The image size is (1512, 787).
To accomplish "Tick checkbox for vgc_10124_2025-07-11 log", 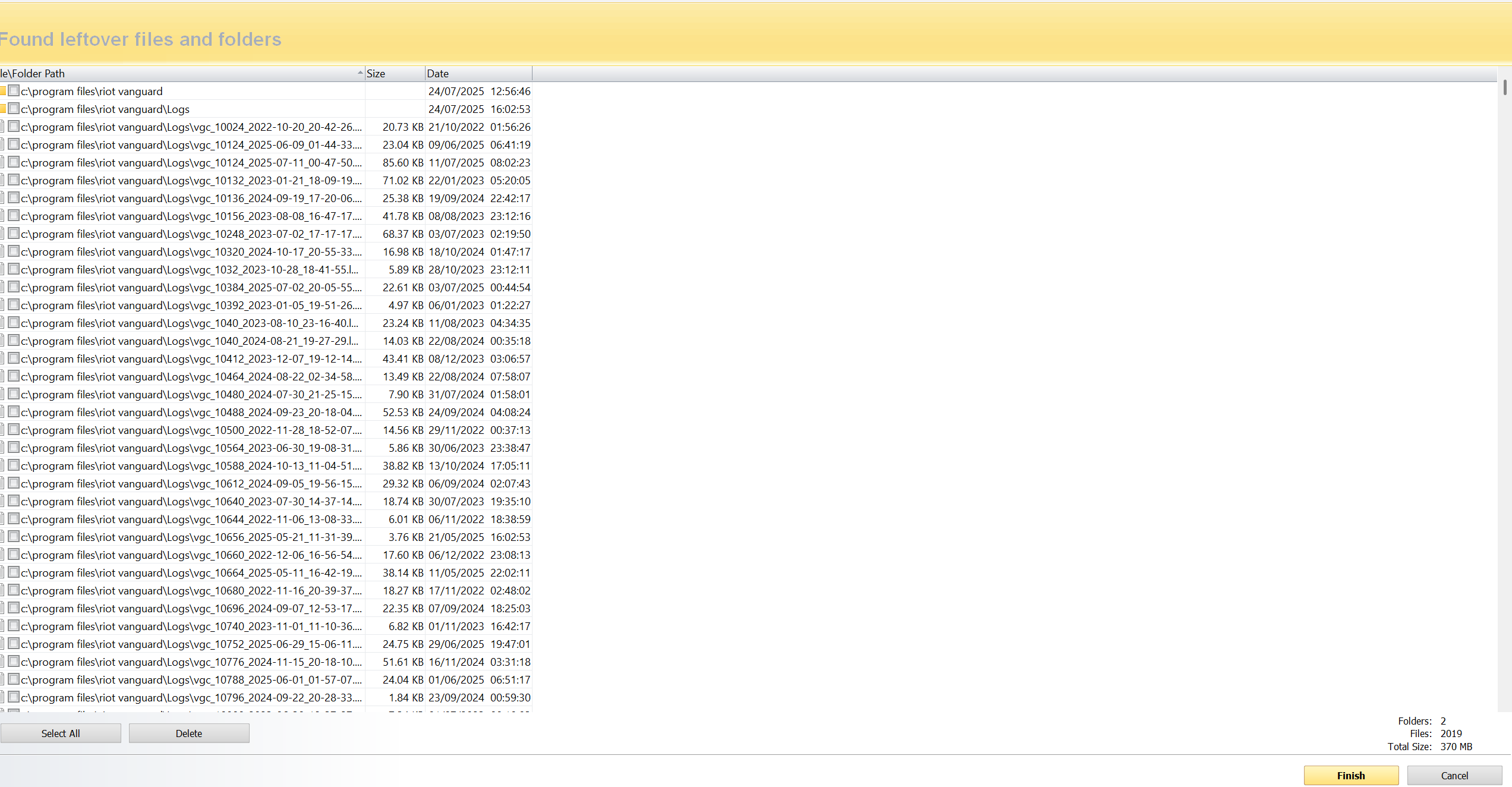I will 14,162.
